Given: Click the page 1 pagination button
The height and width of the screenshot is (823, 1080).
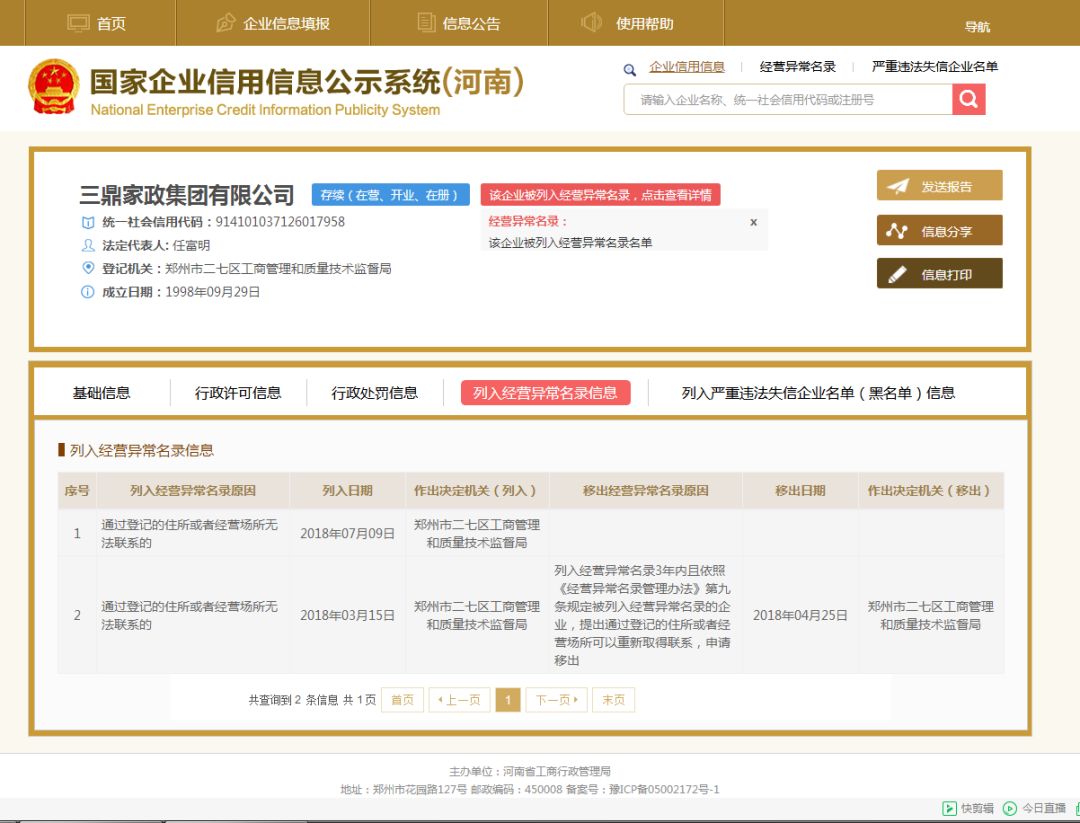Looking at the screenshot, I should [508, 700].
